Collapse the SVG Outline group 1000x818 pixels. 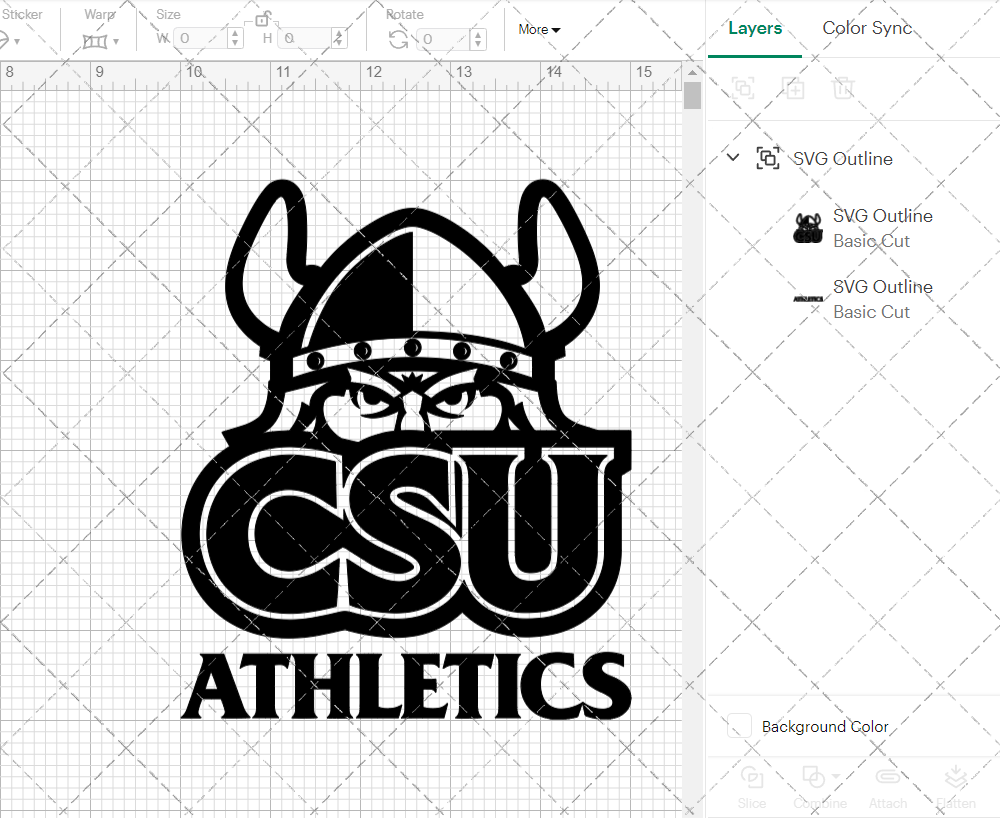[x=732, y=157]
